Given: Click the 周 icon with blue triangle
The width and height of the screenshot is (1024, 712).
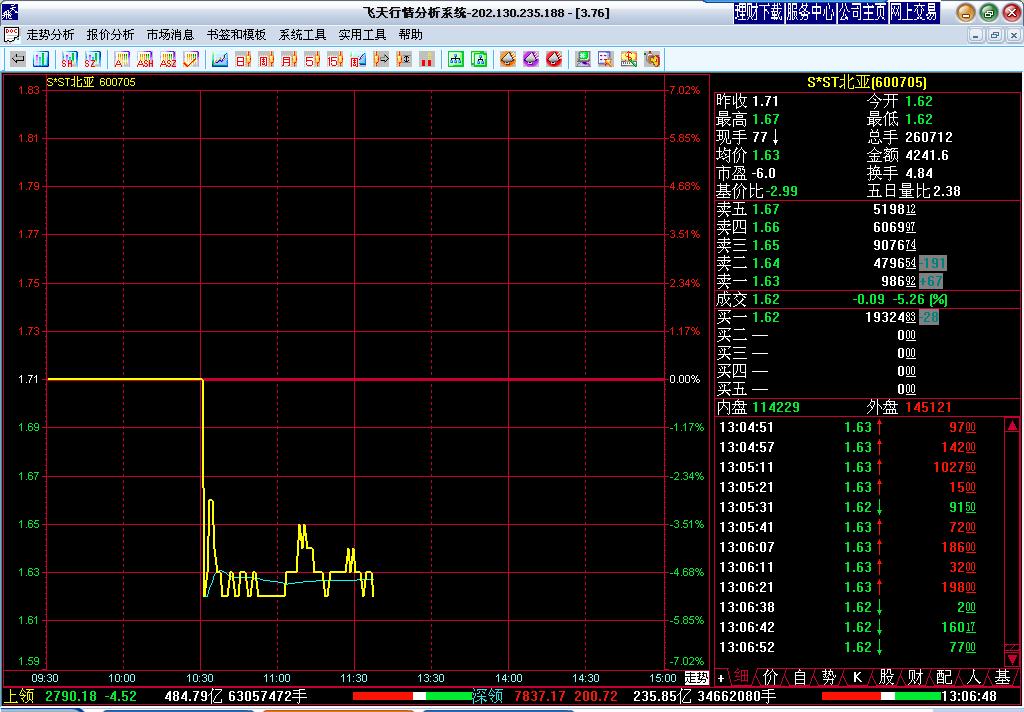Looking at the screenshot, I should 358,59.
